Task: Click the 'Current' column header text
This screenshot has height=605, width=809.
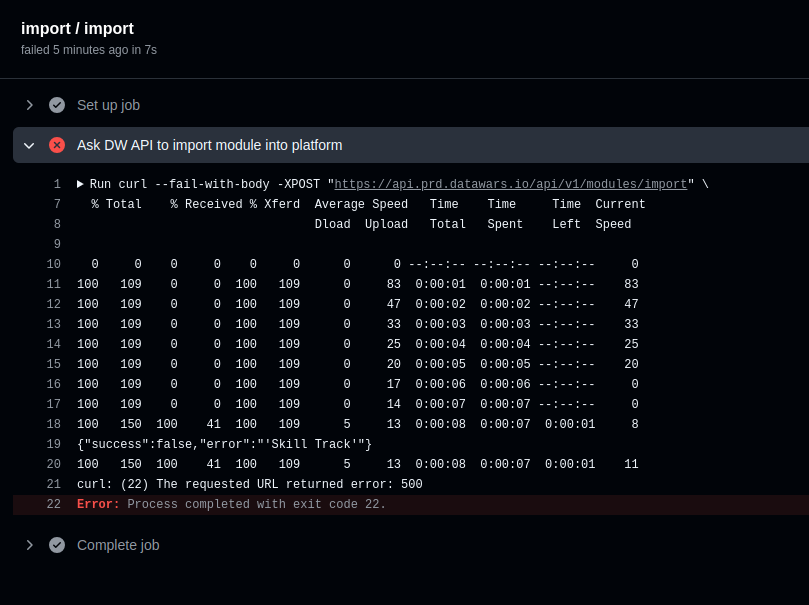Action: click(x=620, y=204)
